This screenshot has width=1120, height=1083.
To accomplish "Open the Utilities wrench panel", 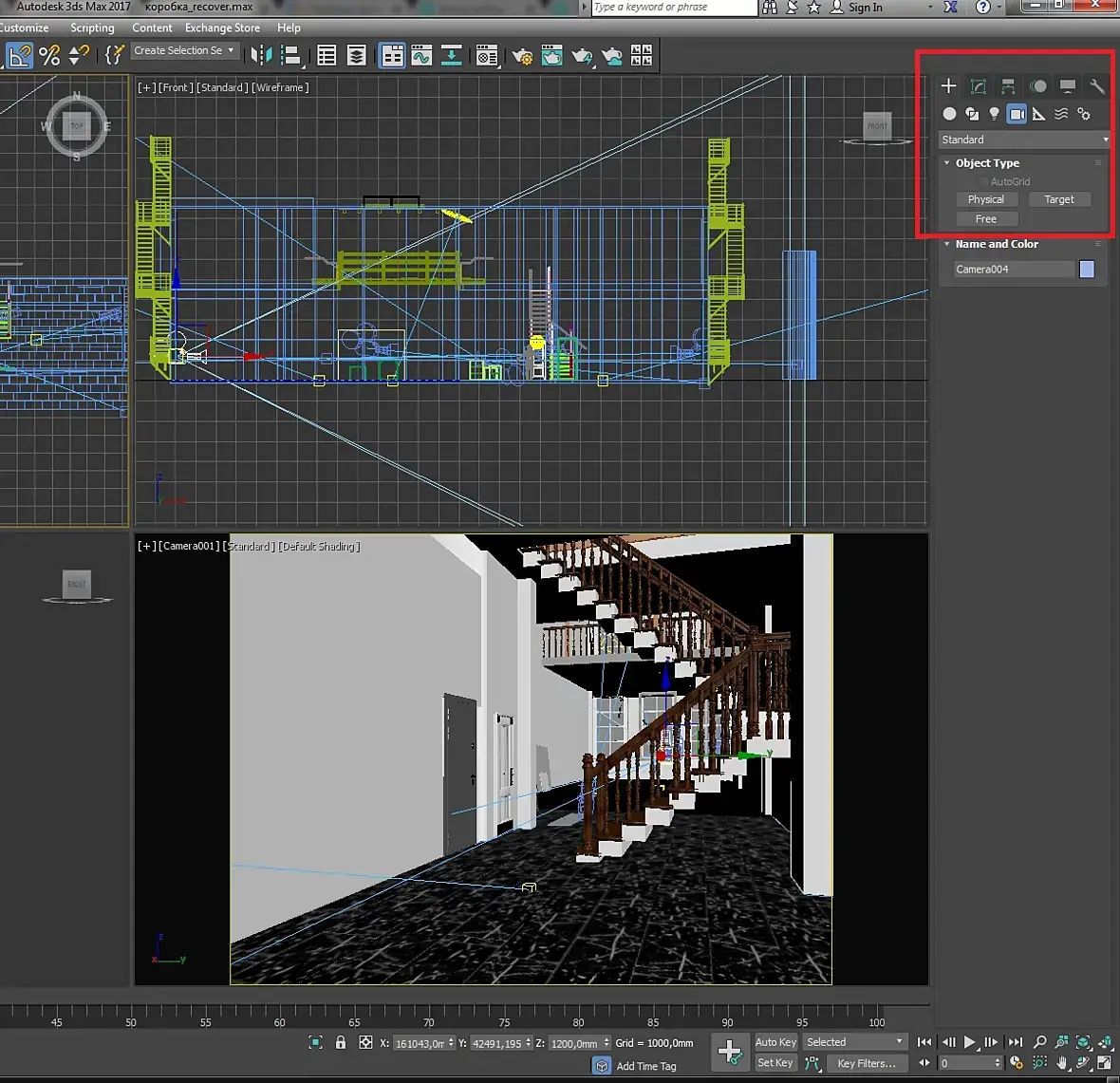I will [1096, 86].
